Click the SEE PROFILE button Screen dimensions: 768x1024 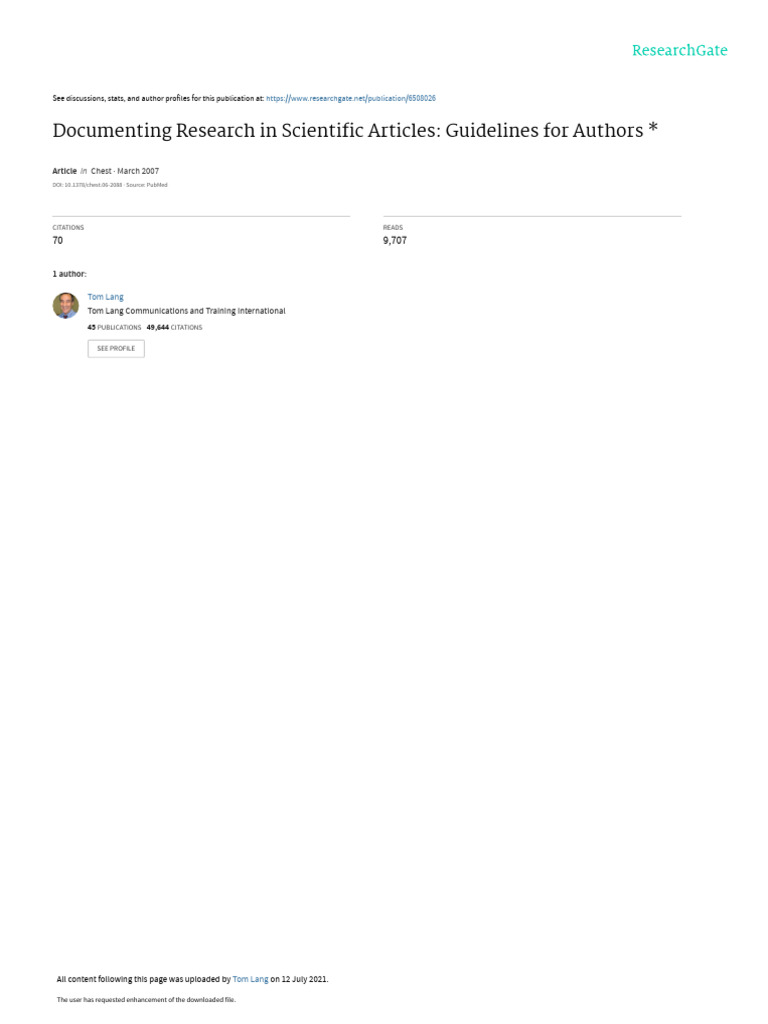pos(116,349)
